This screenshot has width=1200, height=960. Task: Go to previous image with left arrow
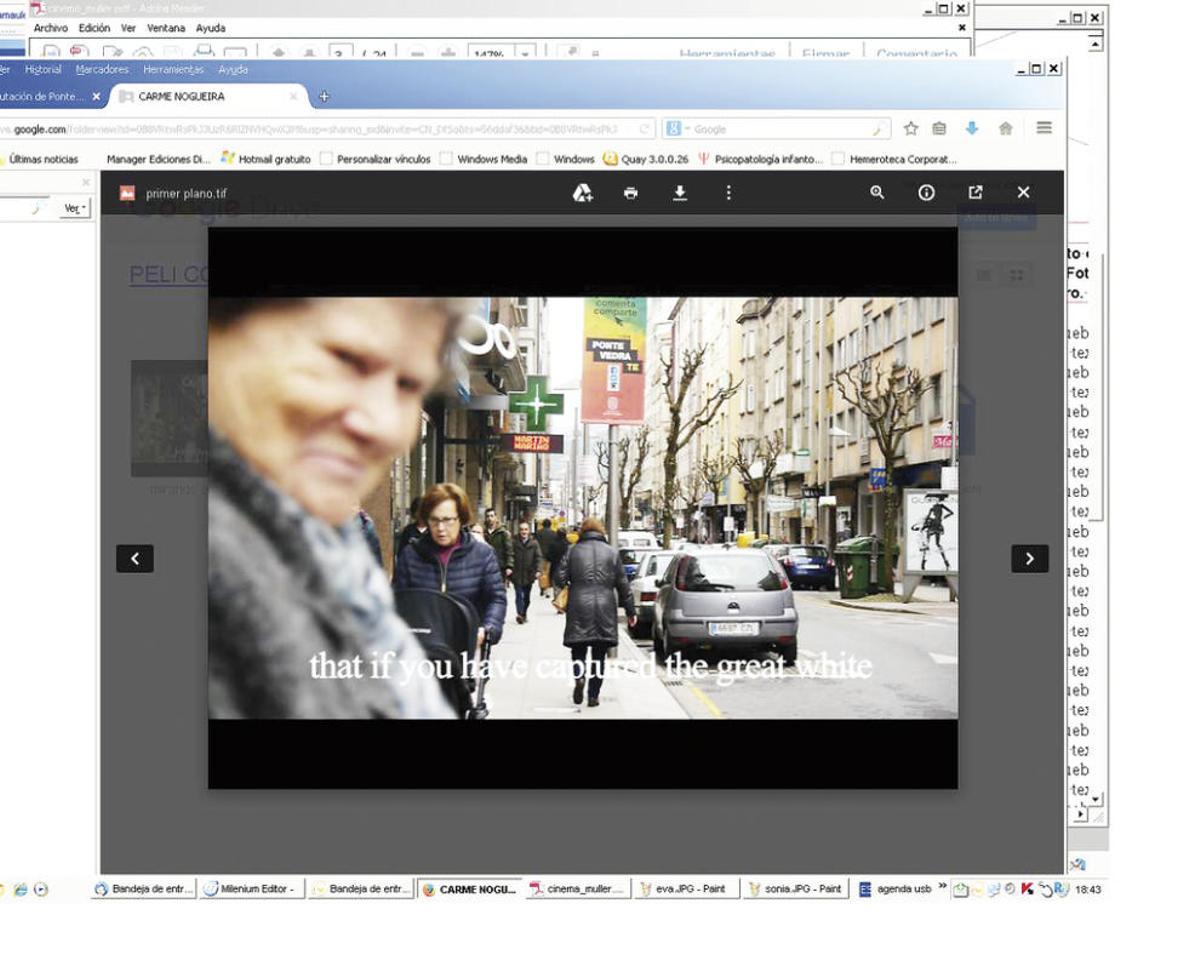(135, 559)
